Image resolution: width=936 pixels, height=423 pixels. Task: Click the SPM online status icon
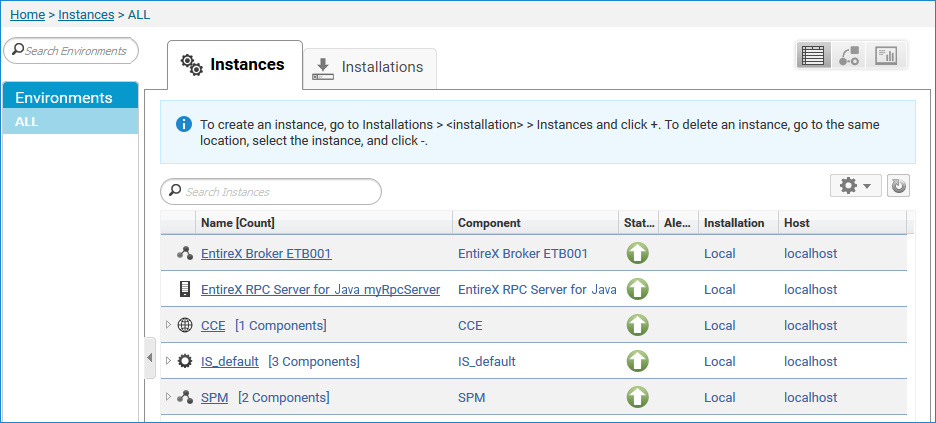638,397
